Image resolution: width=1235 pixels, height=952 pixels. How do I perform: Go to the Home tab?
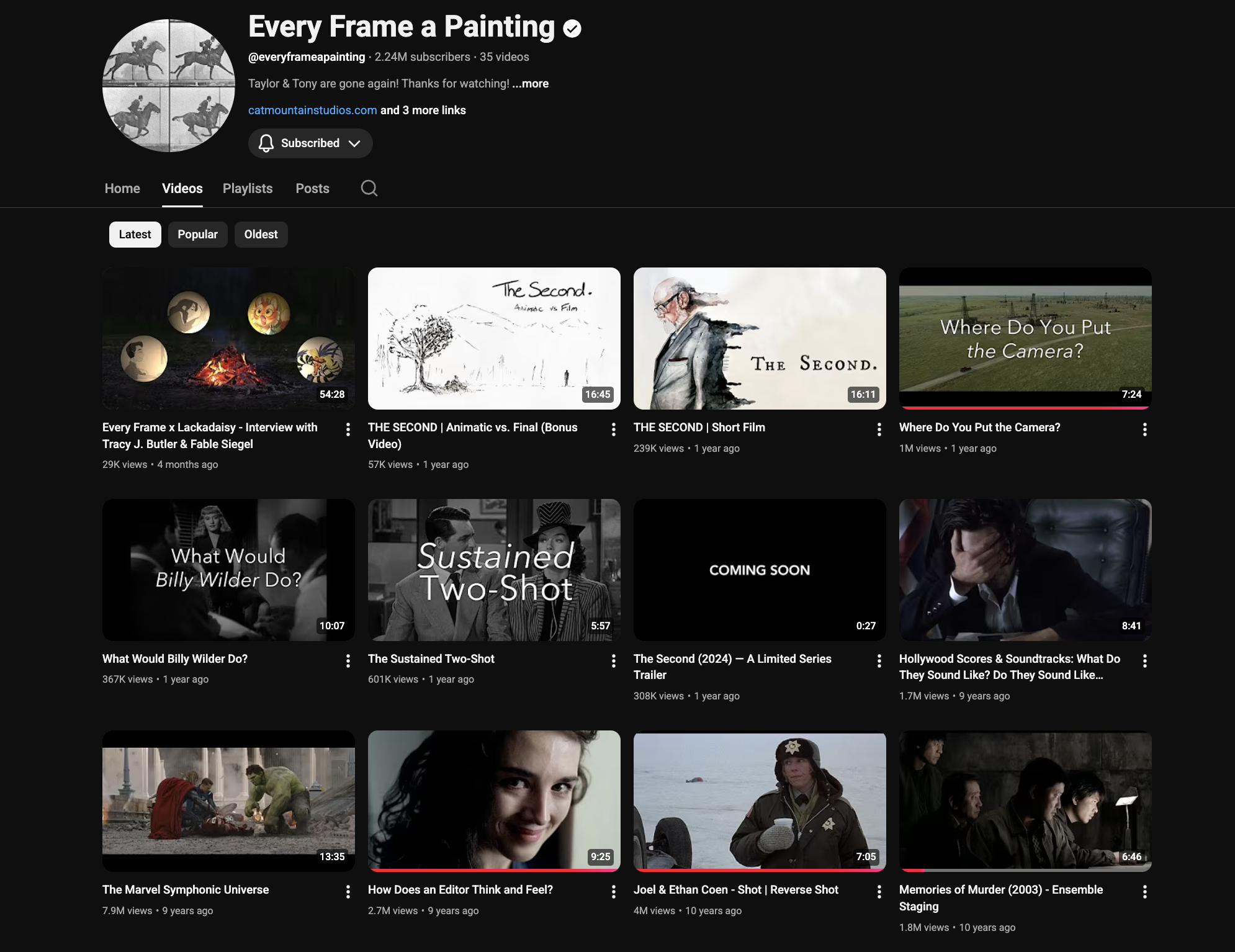click(122, 189)
